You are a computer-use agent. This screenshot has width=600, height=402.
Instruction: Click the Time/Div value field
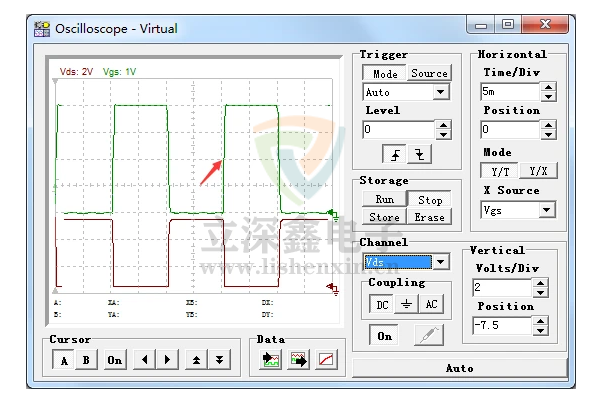coord(509,92)
